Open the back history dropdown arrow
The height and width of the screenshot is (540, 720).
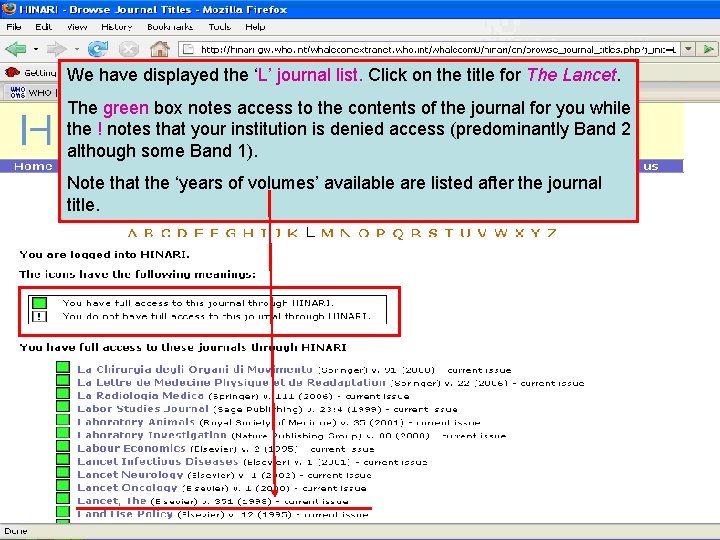[x=36, y=49]
